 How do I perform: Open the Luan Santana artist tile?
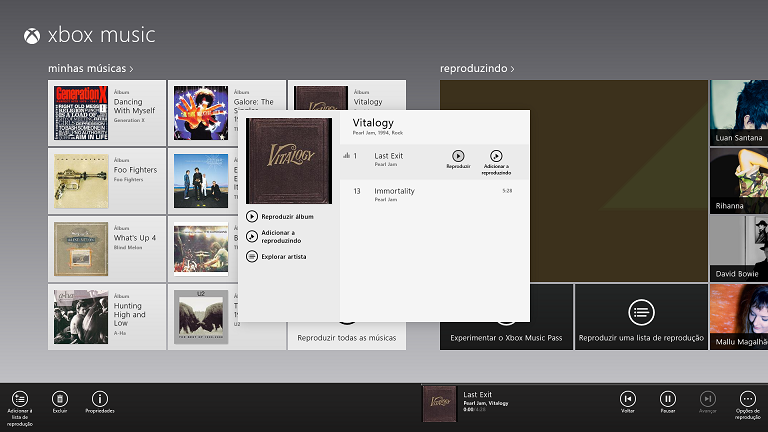pyautogui.click(x=739, y=113)
